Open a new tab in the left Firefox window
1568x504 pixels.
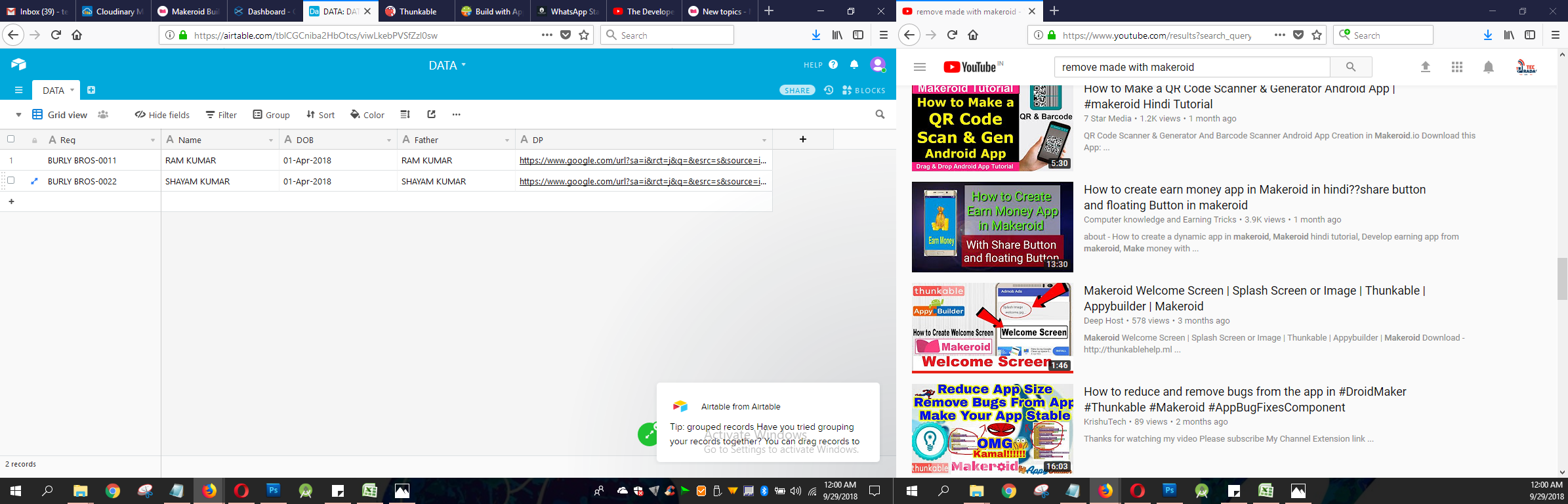coord(769,11)
